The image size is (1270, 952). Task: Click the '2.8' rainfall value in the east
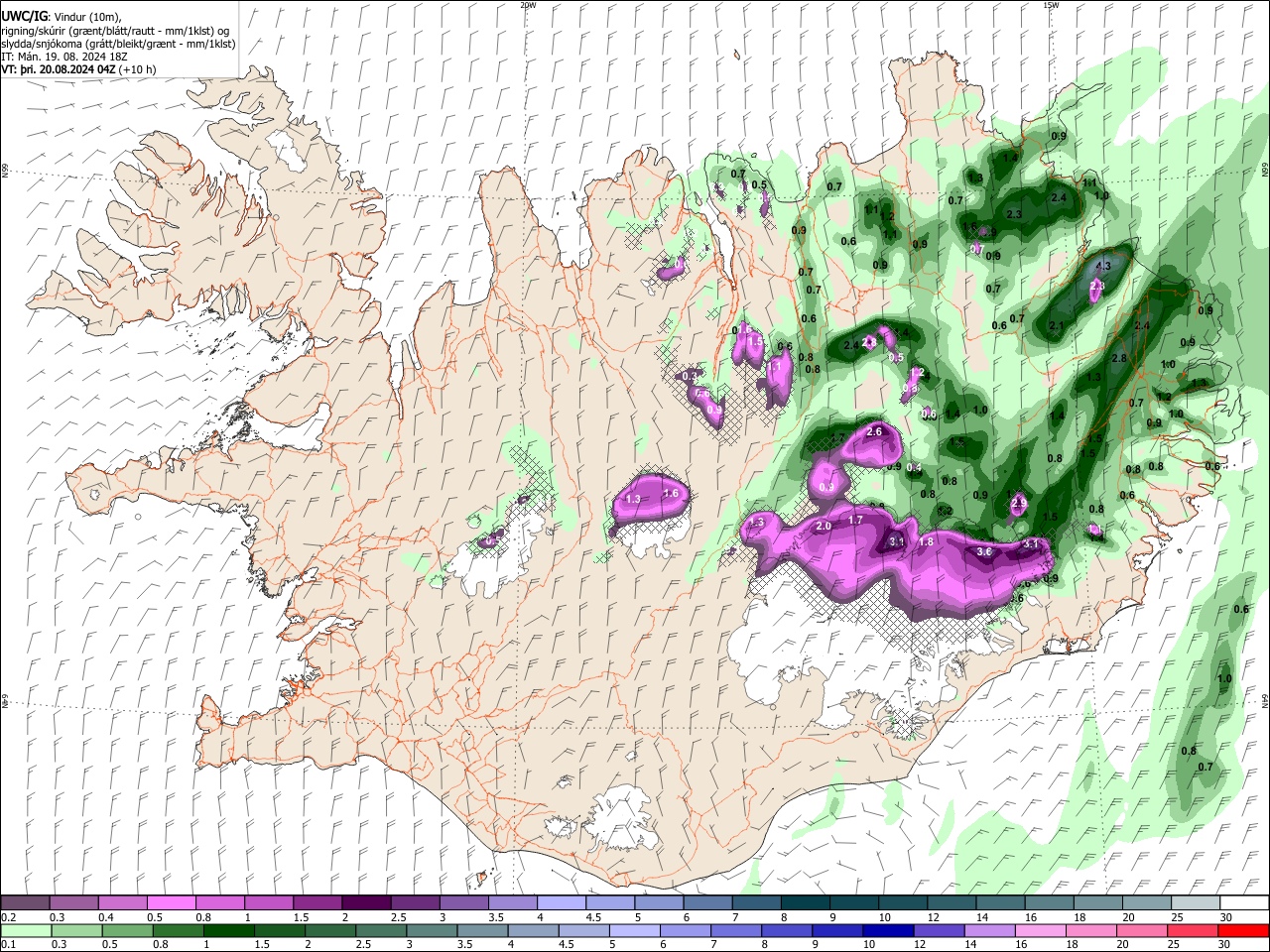[1120, 358]
